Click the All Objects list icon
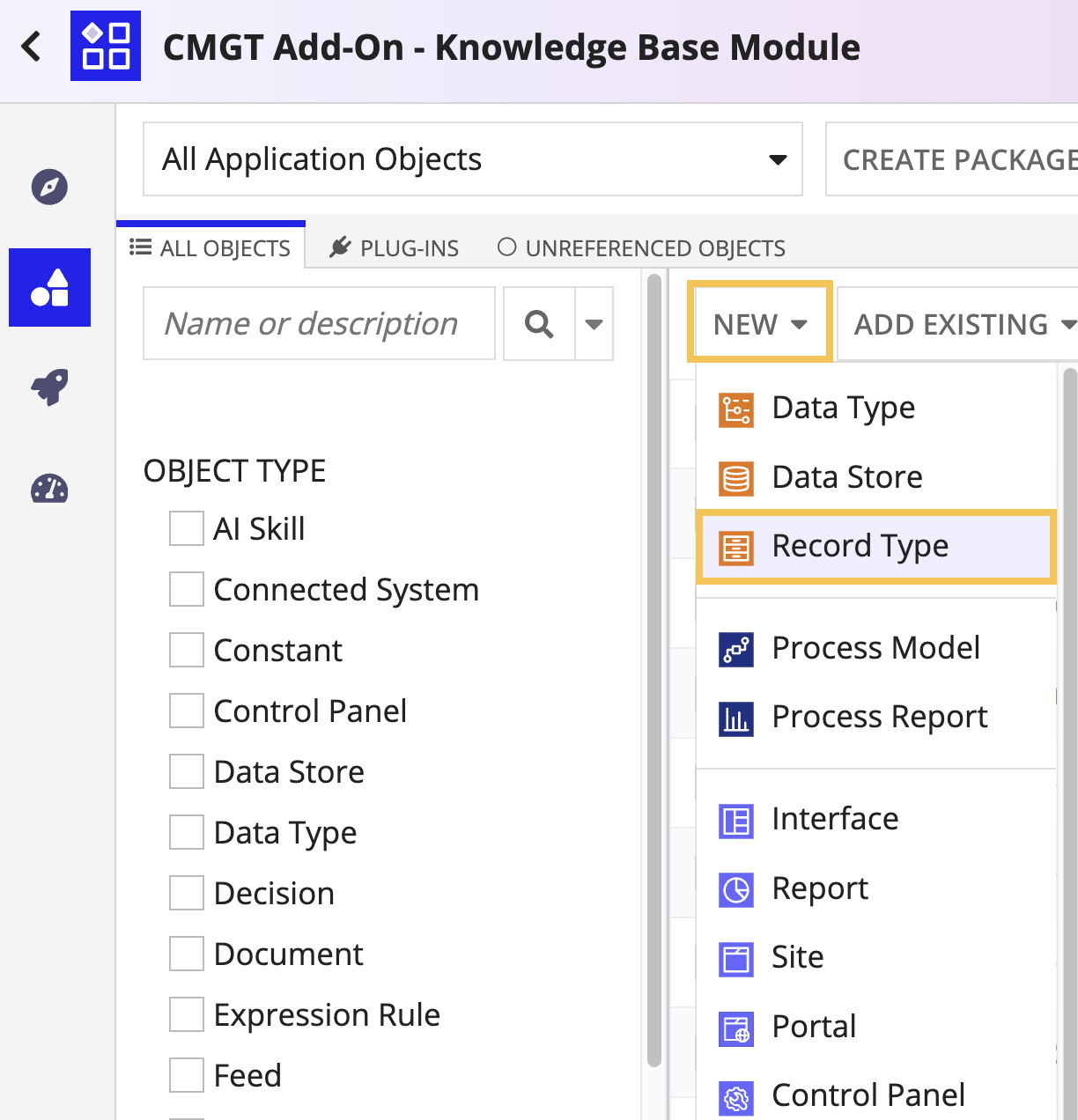The height and width of the screenshot is (1120, 1078). [x=140, y=247]
